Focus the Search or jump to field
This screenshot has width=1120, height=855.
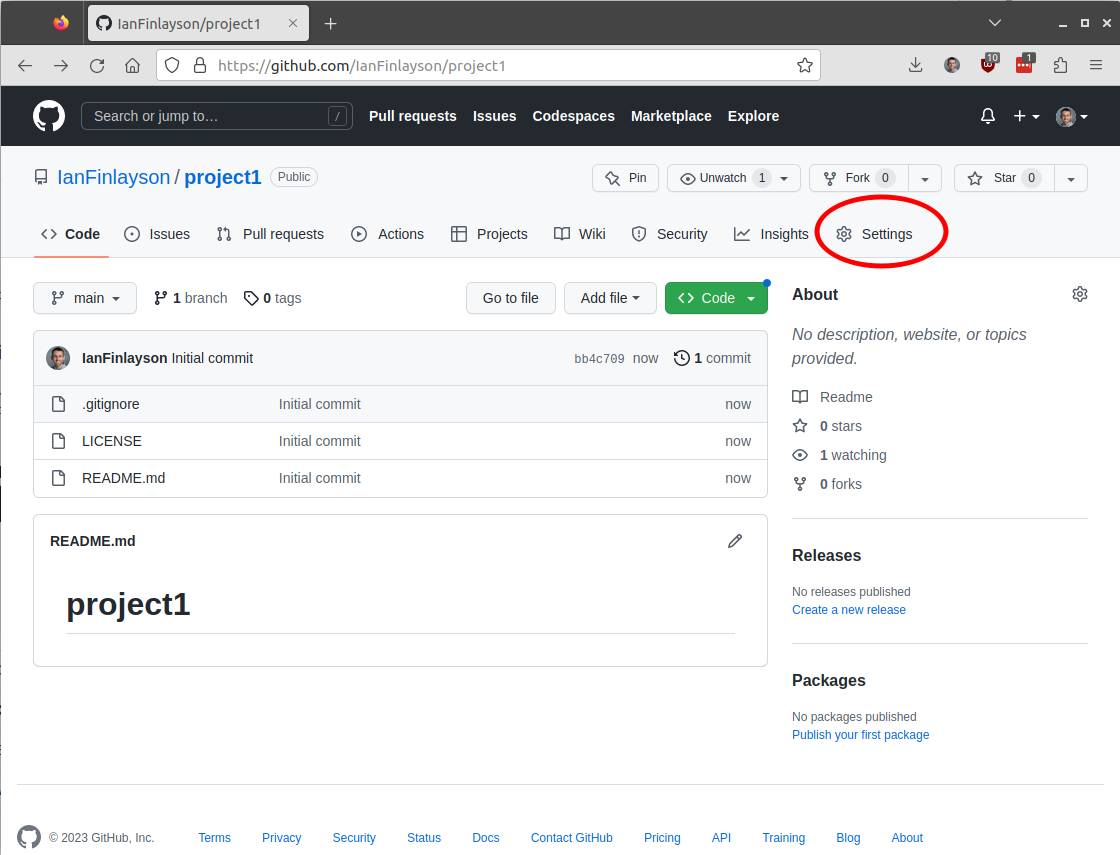tap(216, 116)
